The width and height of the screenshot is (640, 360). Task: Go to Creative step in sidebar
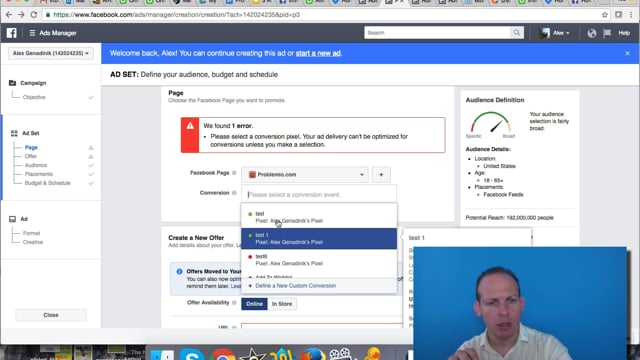click(x=33, y=242)
